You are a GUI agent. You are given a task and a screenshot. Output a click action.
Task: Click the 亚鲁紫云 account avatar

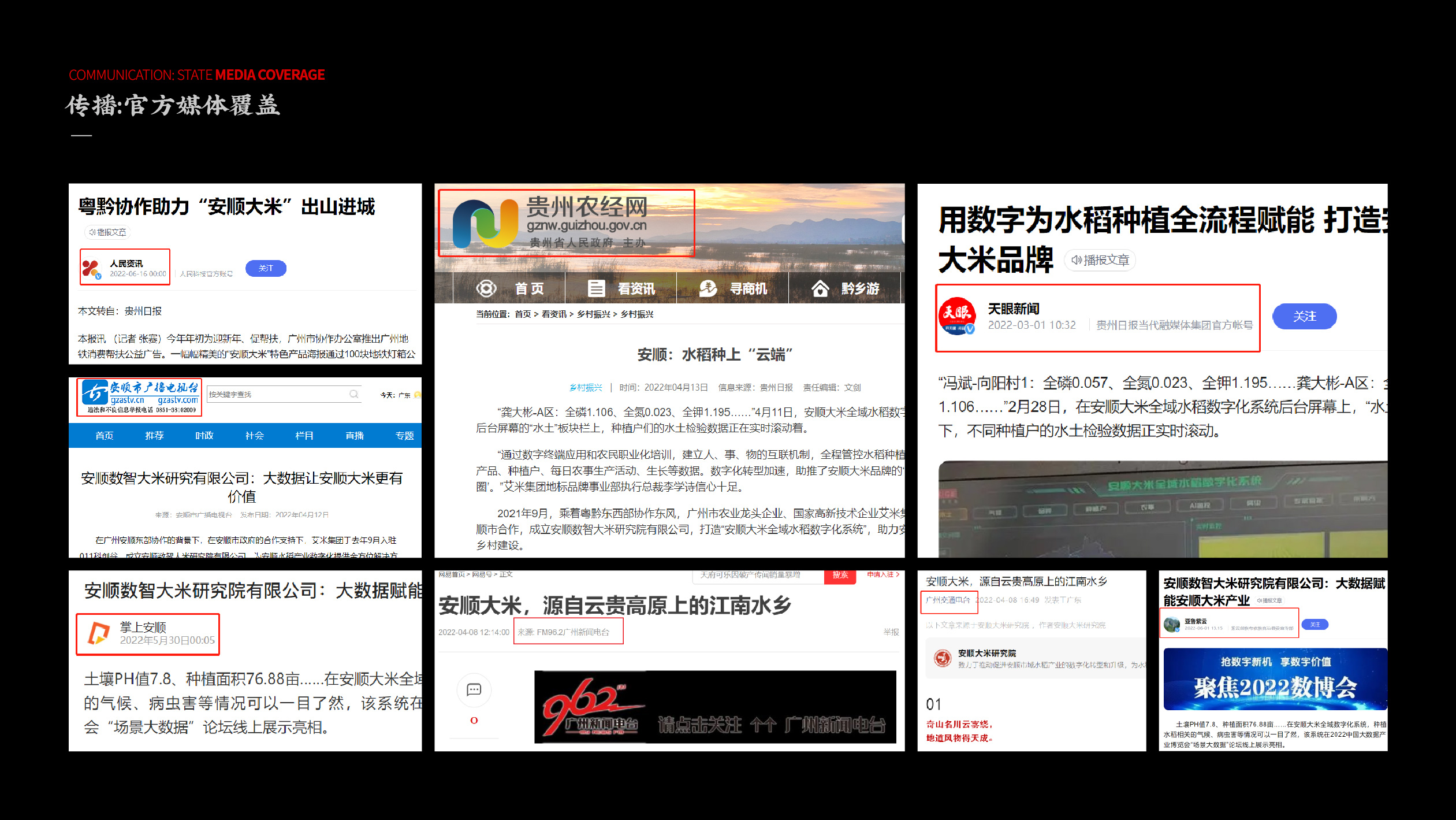[x=1171, y=624]
